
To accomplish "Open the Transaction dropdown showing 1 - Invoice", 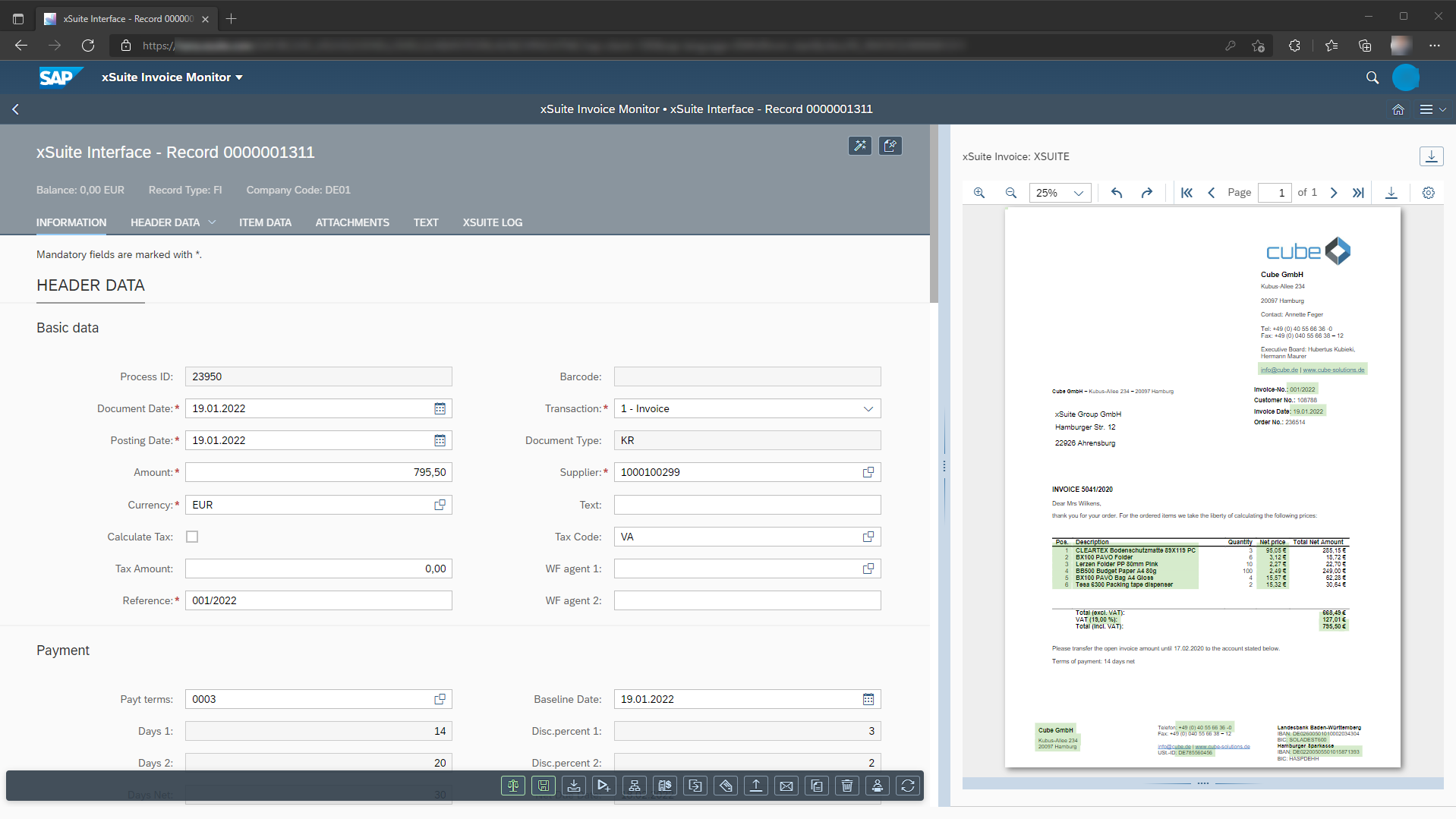I will [x=868, y=408].
